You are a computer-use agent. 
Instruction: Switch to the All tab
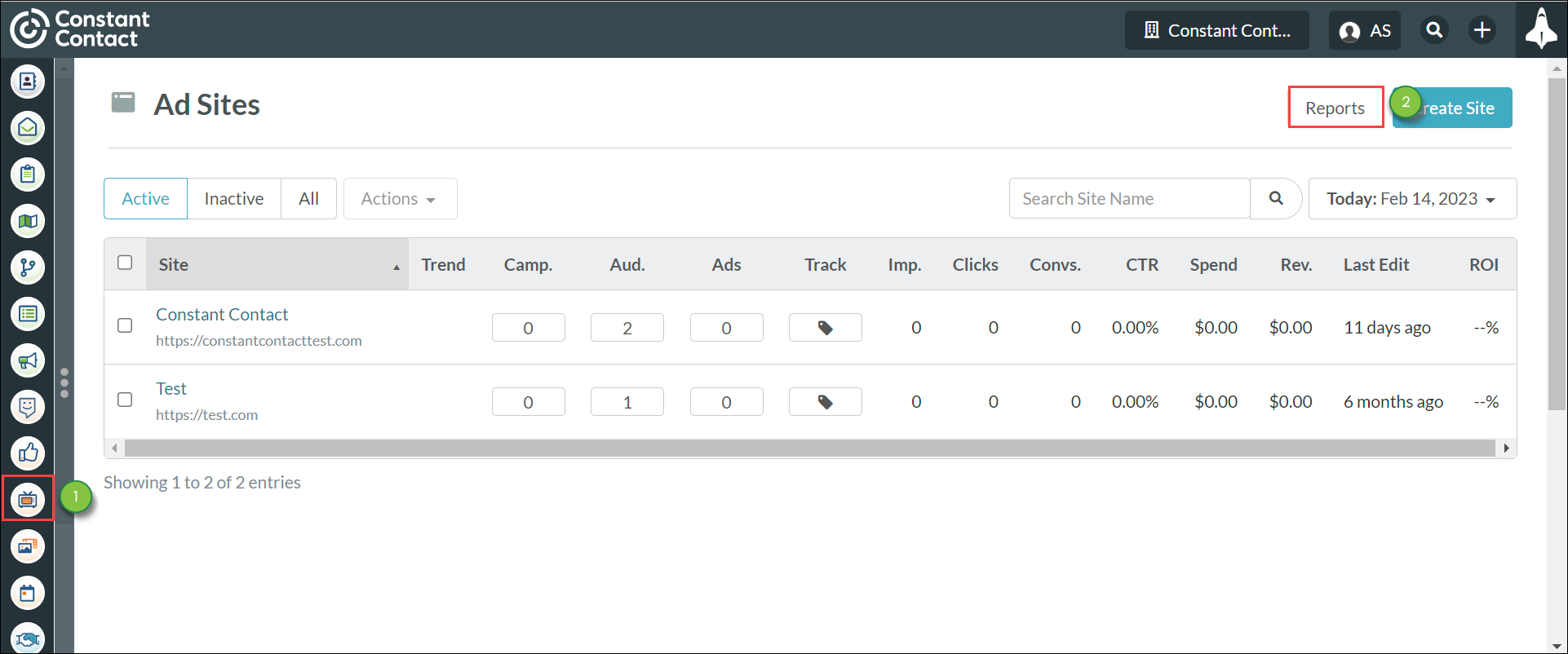pos(308,199)
